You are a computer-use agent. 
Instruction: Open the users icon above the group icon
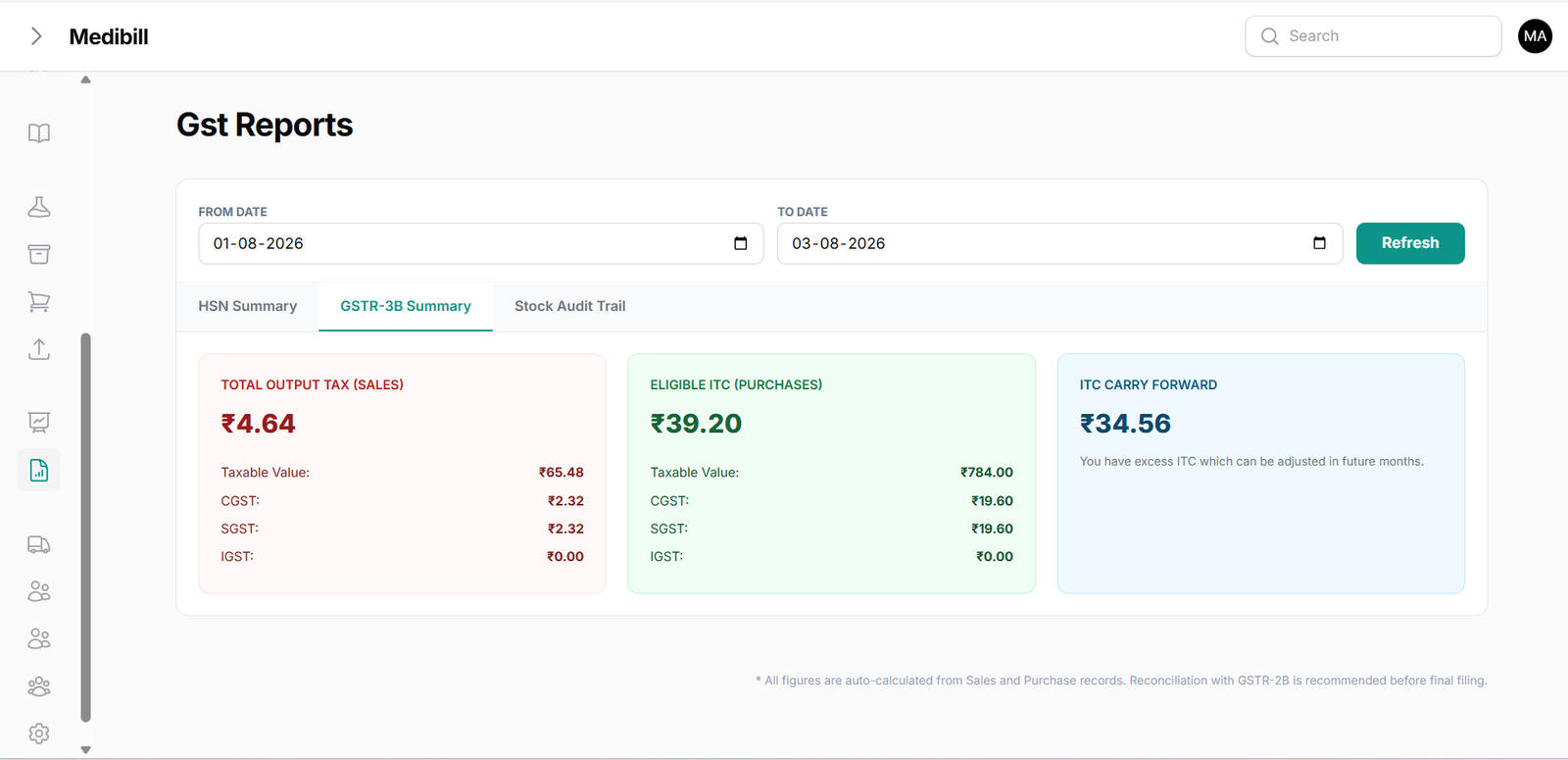click(x=39, y=638)
